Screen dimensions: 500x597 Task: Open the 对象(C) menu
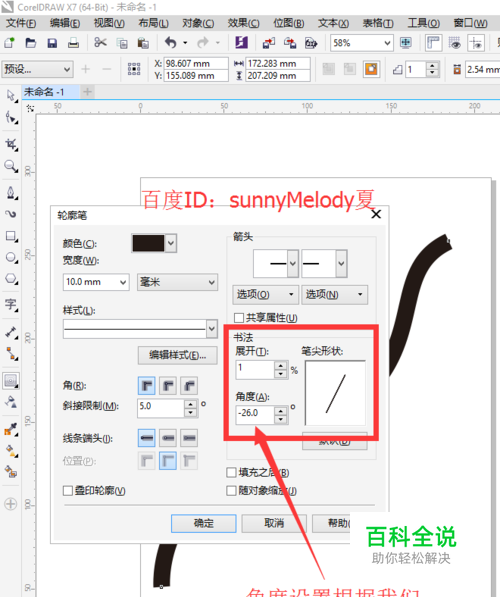click(198, 23)
